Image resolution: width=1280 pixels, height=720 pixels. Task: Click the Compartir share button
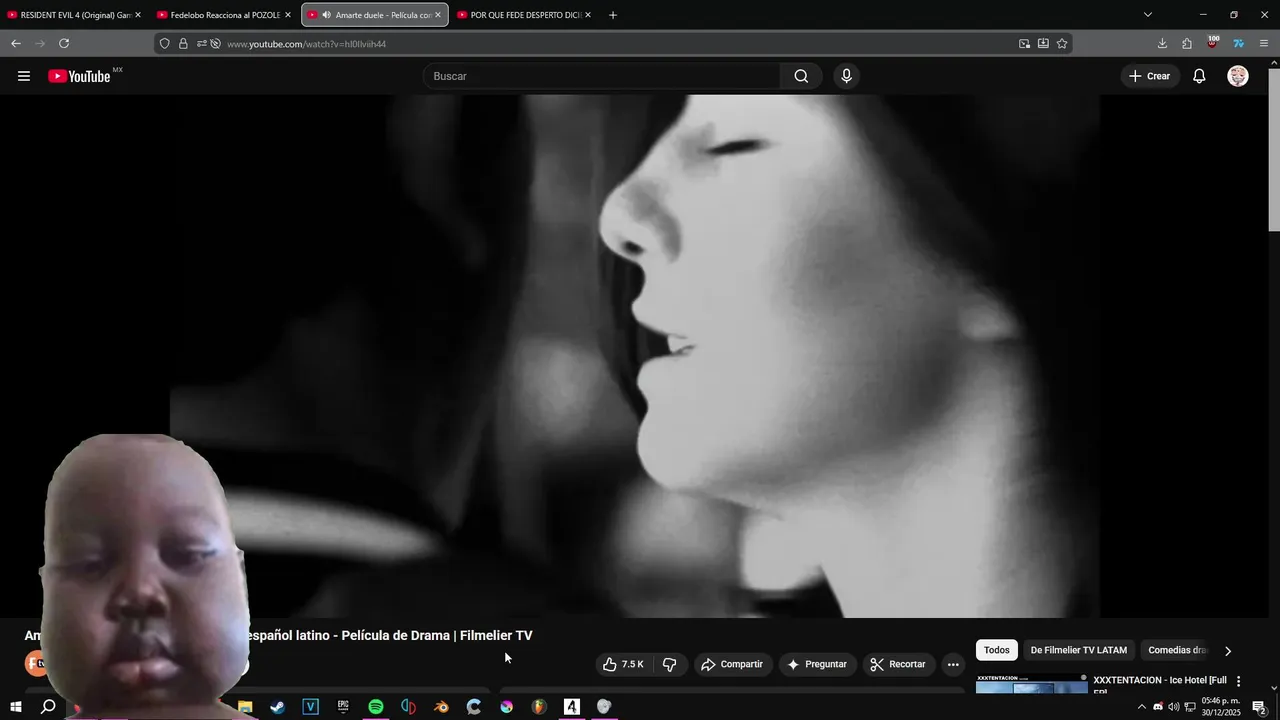tap(732, 664)
